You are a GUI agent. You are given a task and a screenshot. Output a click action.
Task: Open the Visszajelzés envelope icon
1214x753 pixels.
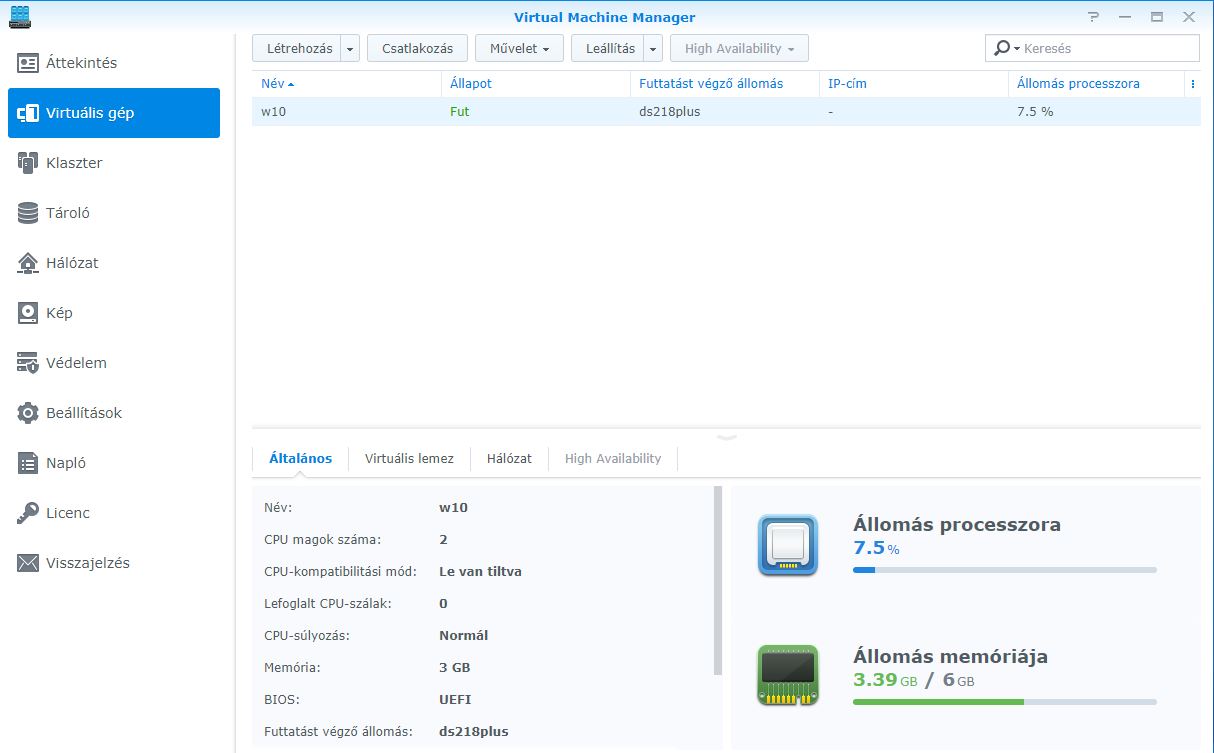[x=28, y=563]
